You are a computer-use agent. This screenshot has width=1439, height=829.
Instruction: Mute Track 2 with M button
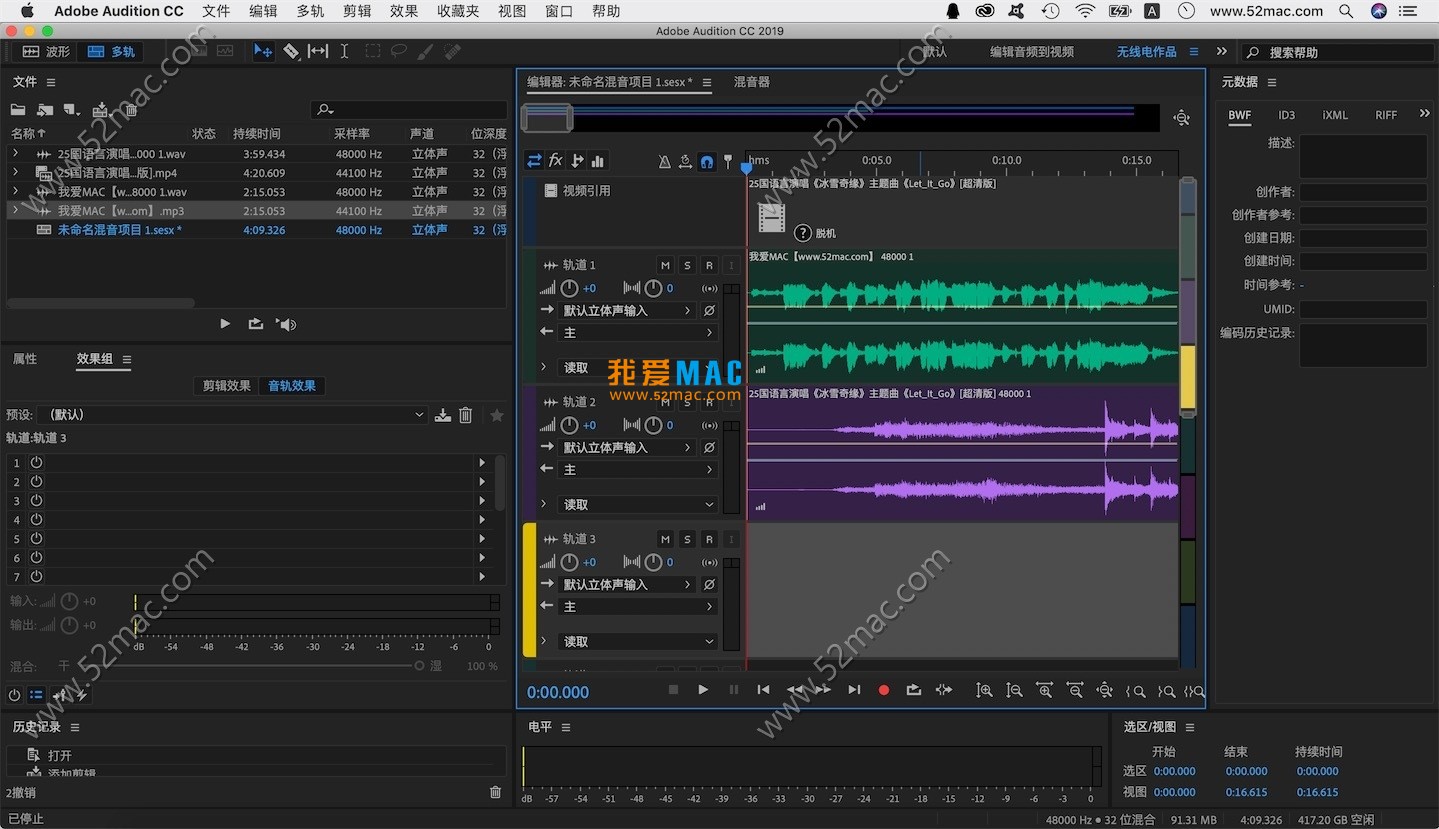[665, 402]
